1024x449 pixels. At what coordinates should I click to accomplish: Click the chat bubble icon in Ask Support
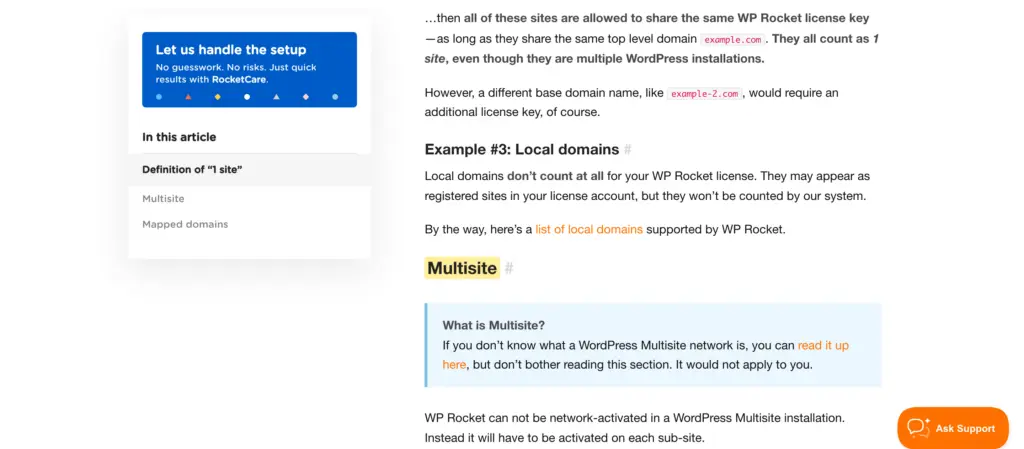[918, 427]
